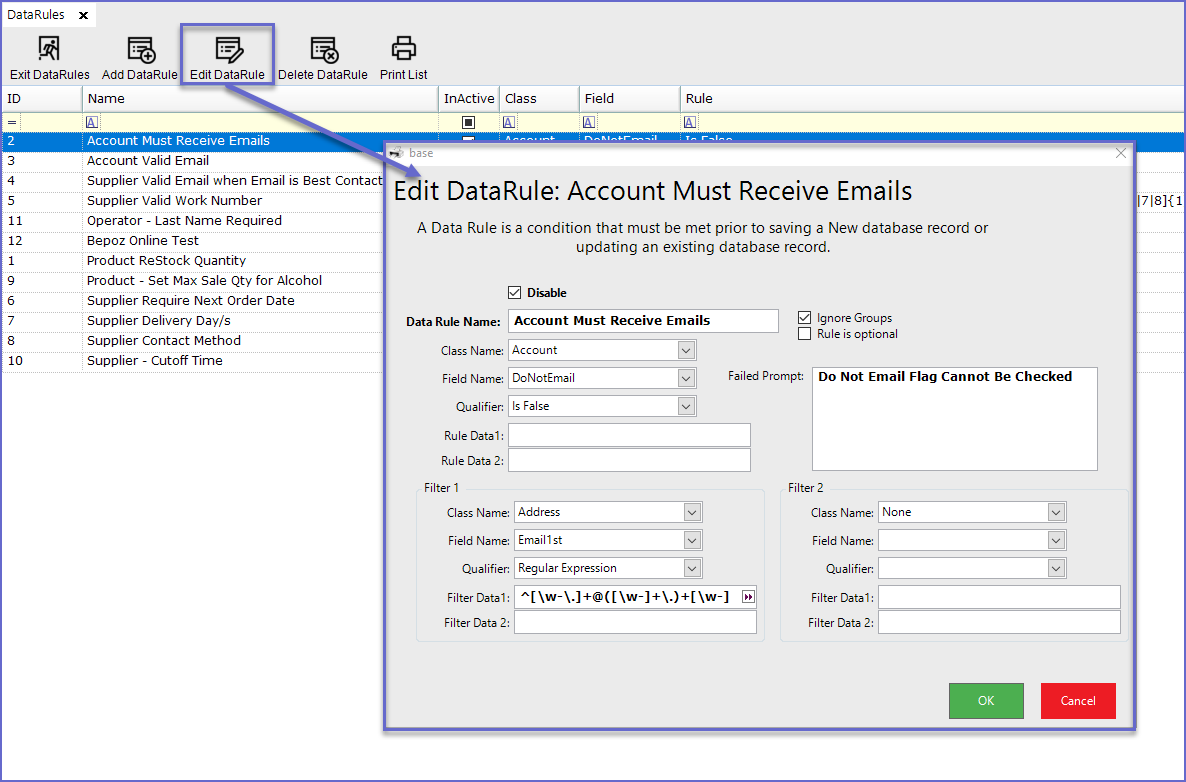Click the Delete DataRule icon

(322, 49)
